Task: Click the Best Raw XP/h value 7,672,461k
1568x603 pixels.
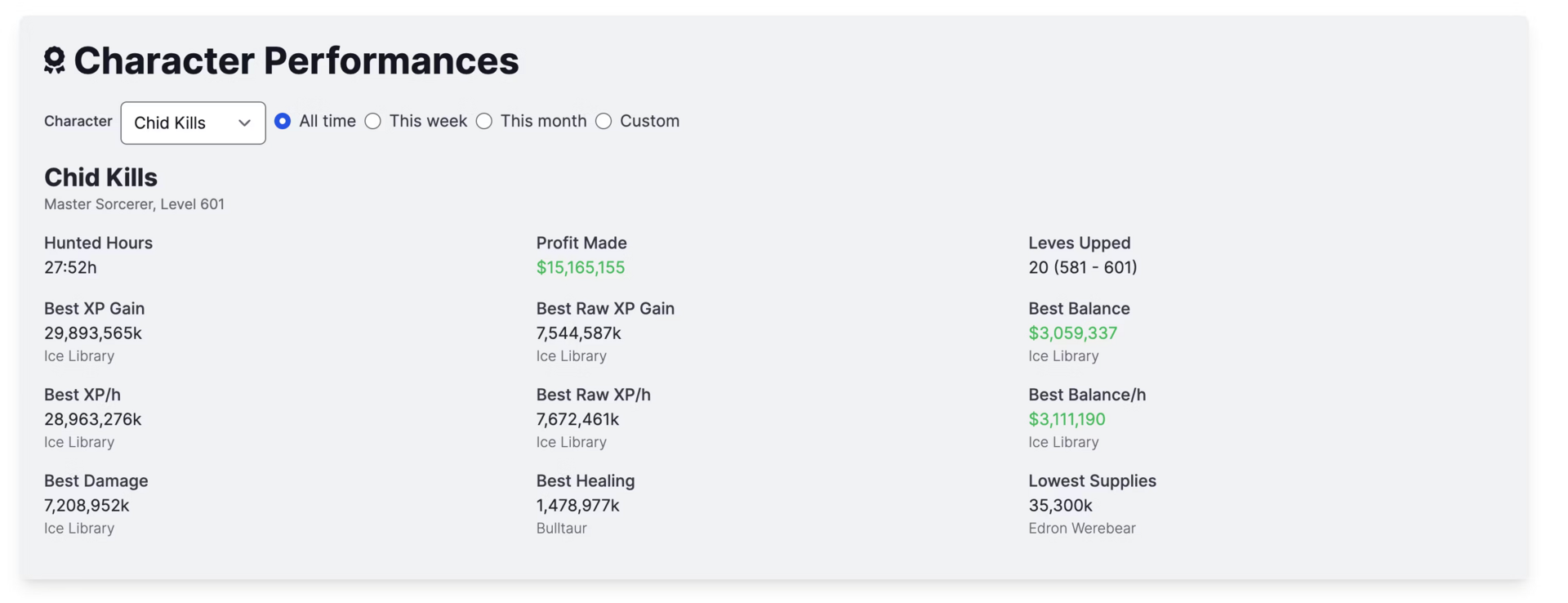Action: [x=577, y=419]
